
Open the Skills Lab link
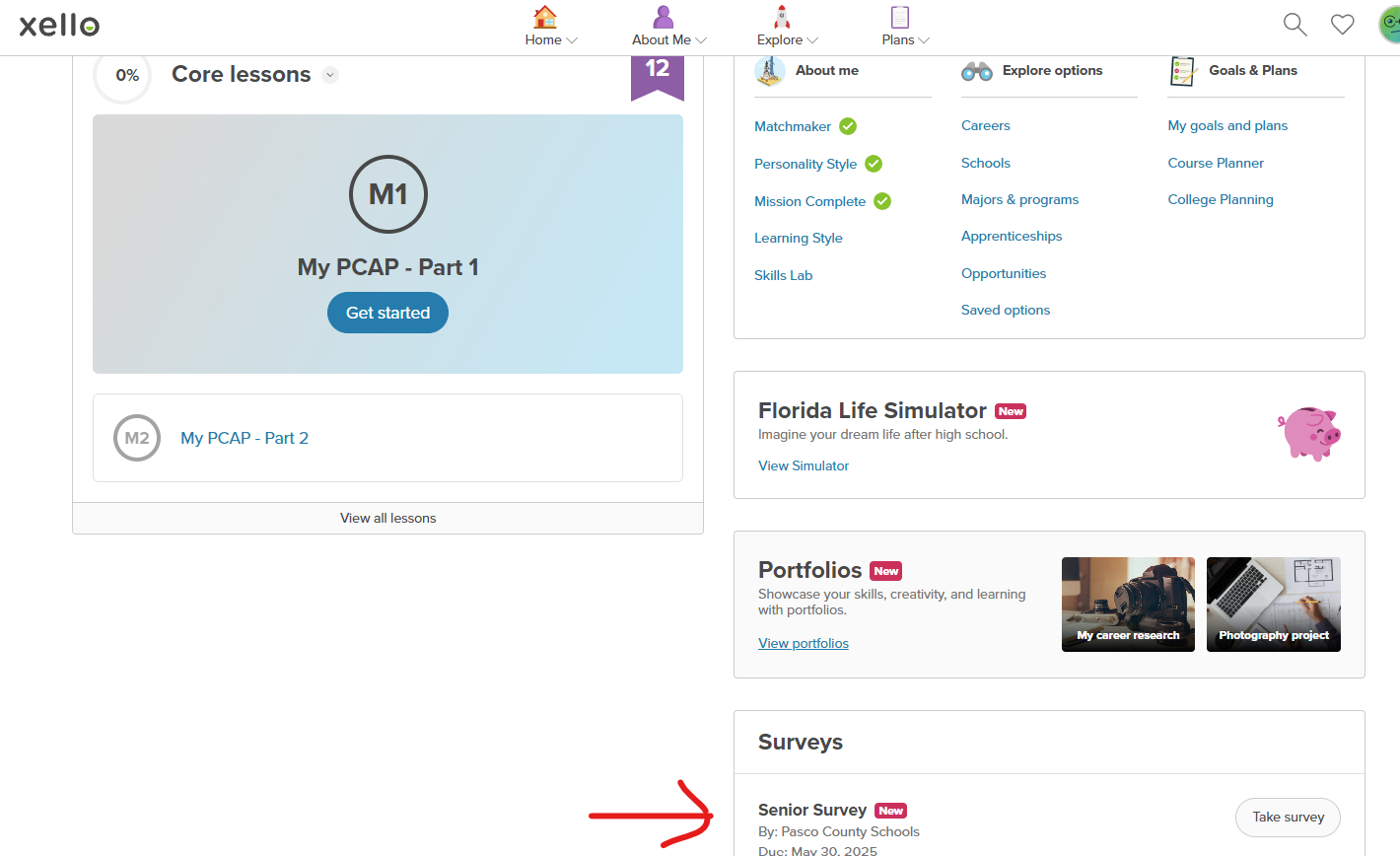pyautogui.click(x=784, y=275)
